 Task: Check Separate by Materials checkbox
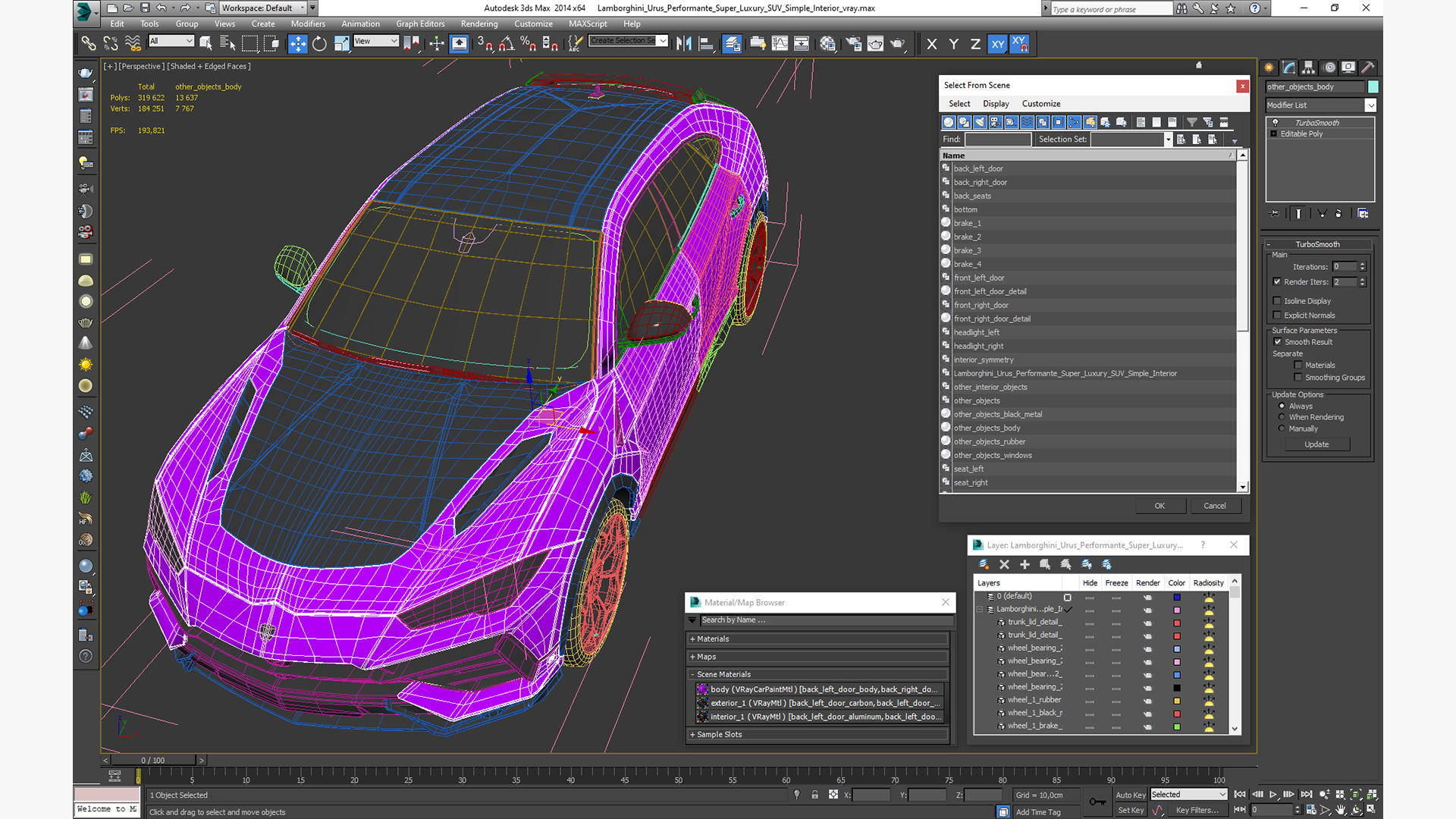click(x=1298, y=366)
